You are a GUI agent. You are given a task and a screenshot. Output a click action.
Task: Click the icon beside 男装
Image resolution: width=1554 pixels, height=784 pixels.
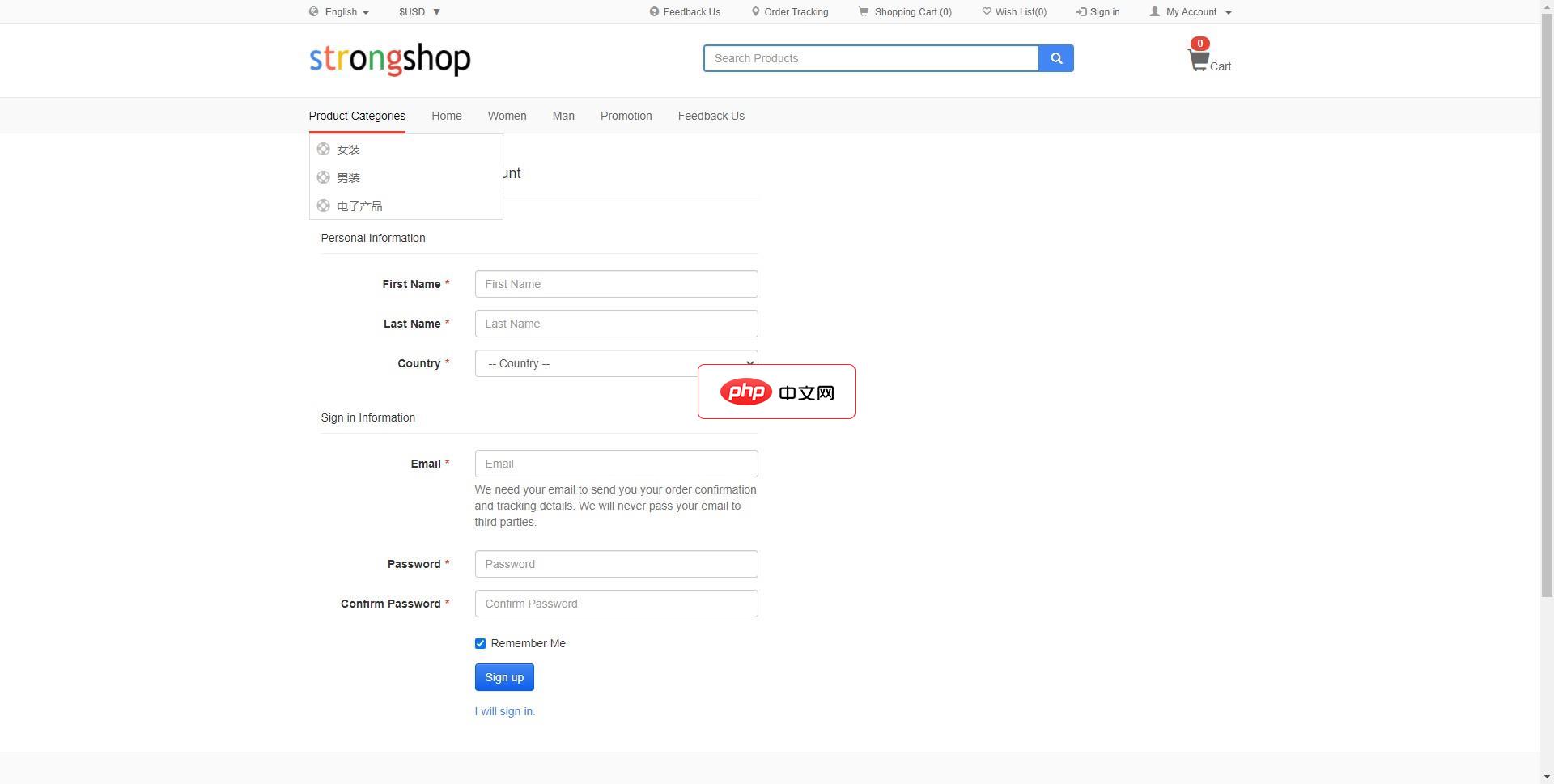click(323, 177)
